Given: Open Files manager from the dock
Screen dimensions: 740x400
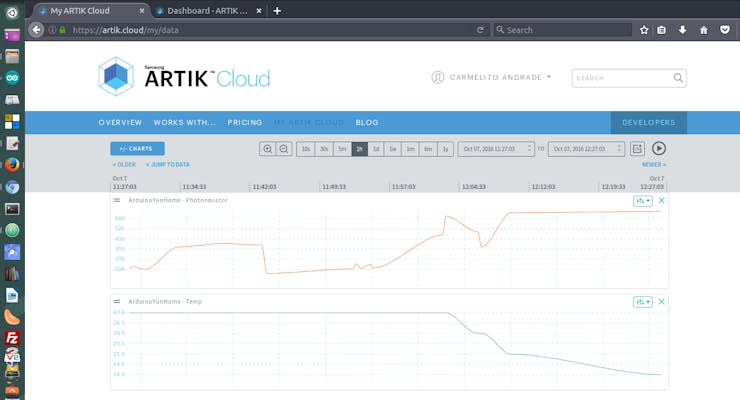Looking at the screenshot, I should pyautogui.click(x=12, y=57).
